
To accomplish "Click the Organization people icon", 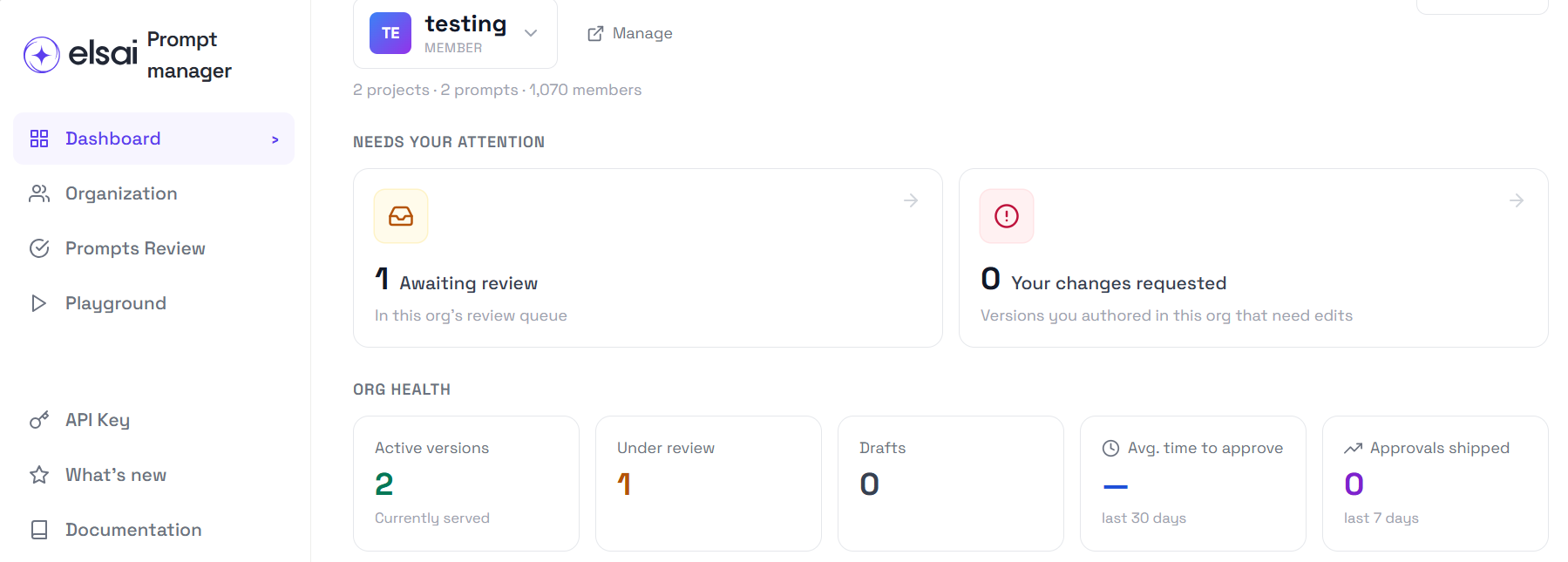I will coord(39,193).
